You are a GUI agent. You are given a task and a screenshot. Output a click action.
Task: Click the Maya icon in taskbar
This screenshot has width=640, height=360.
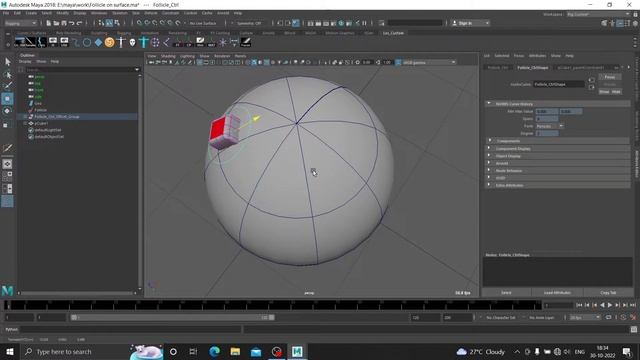(x=297, y=351)
